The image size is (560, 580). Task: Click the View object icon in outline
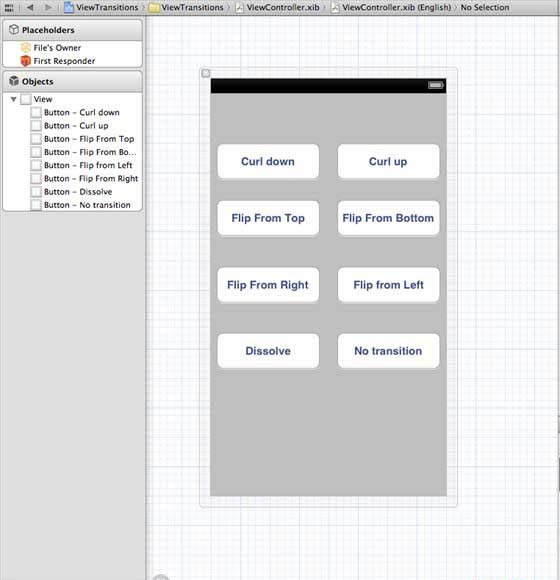point(26,99)
